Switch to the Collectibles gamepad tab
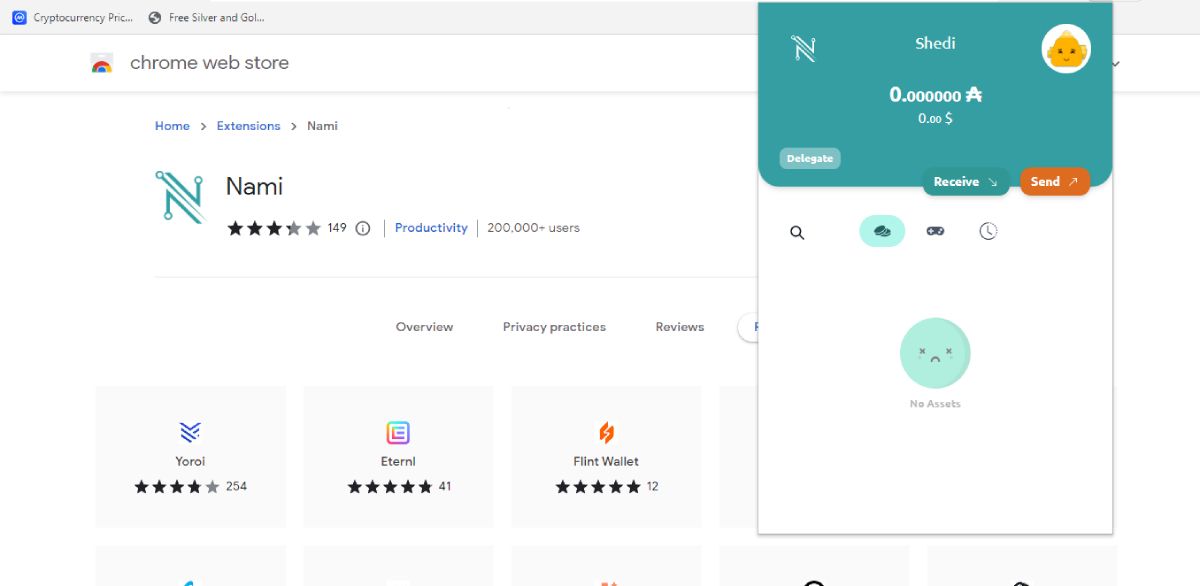The width and height of the screenshot is (1200, 586). (935, 231)
